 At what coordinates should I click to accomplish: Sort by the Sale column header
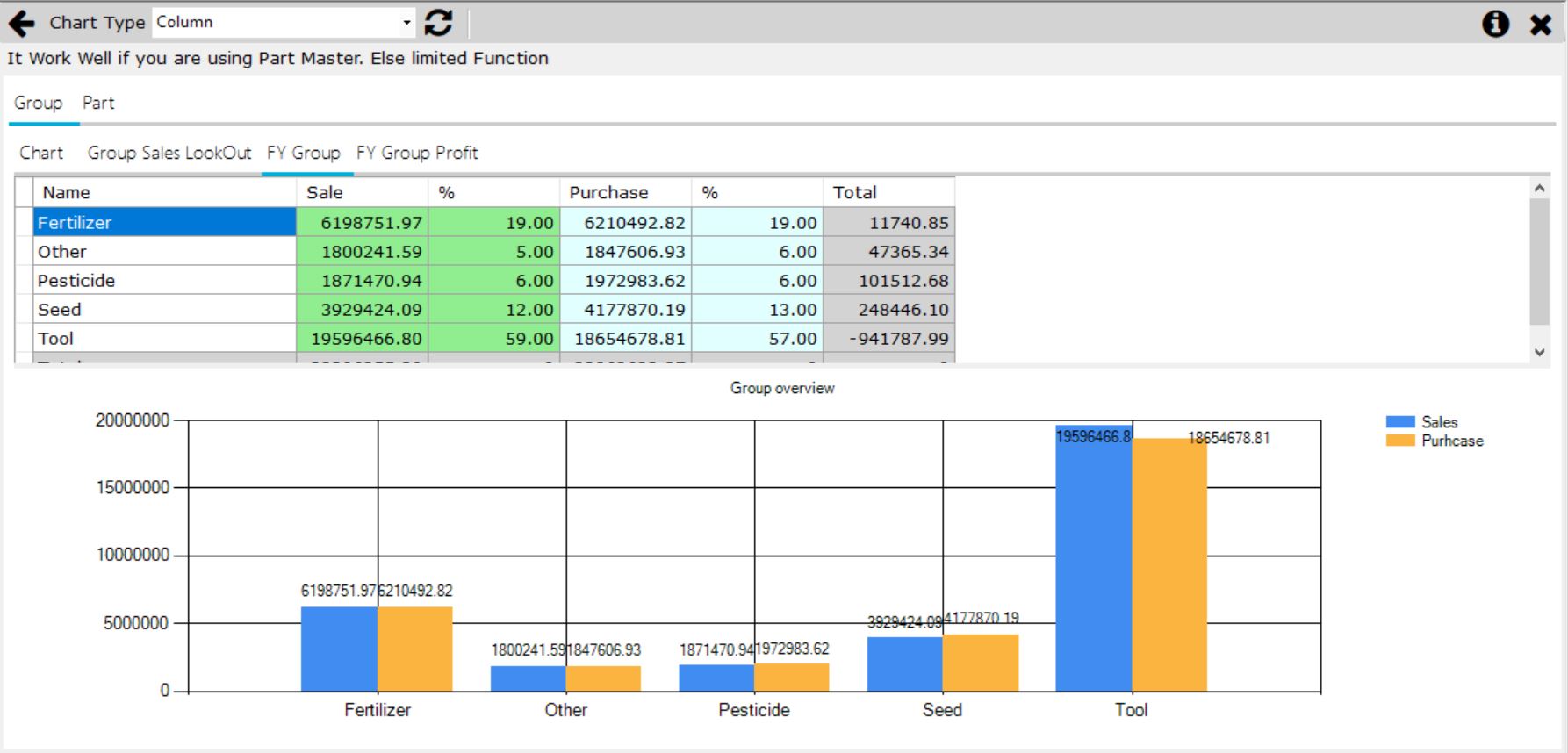[361, 192]
